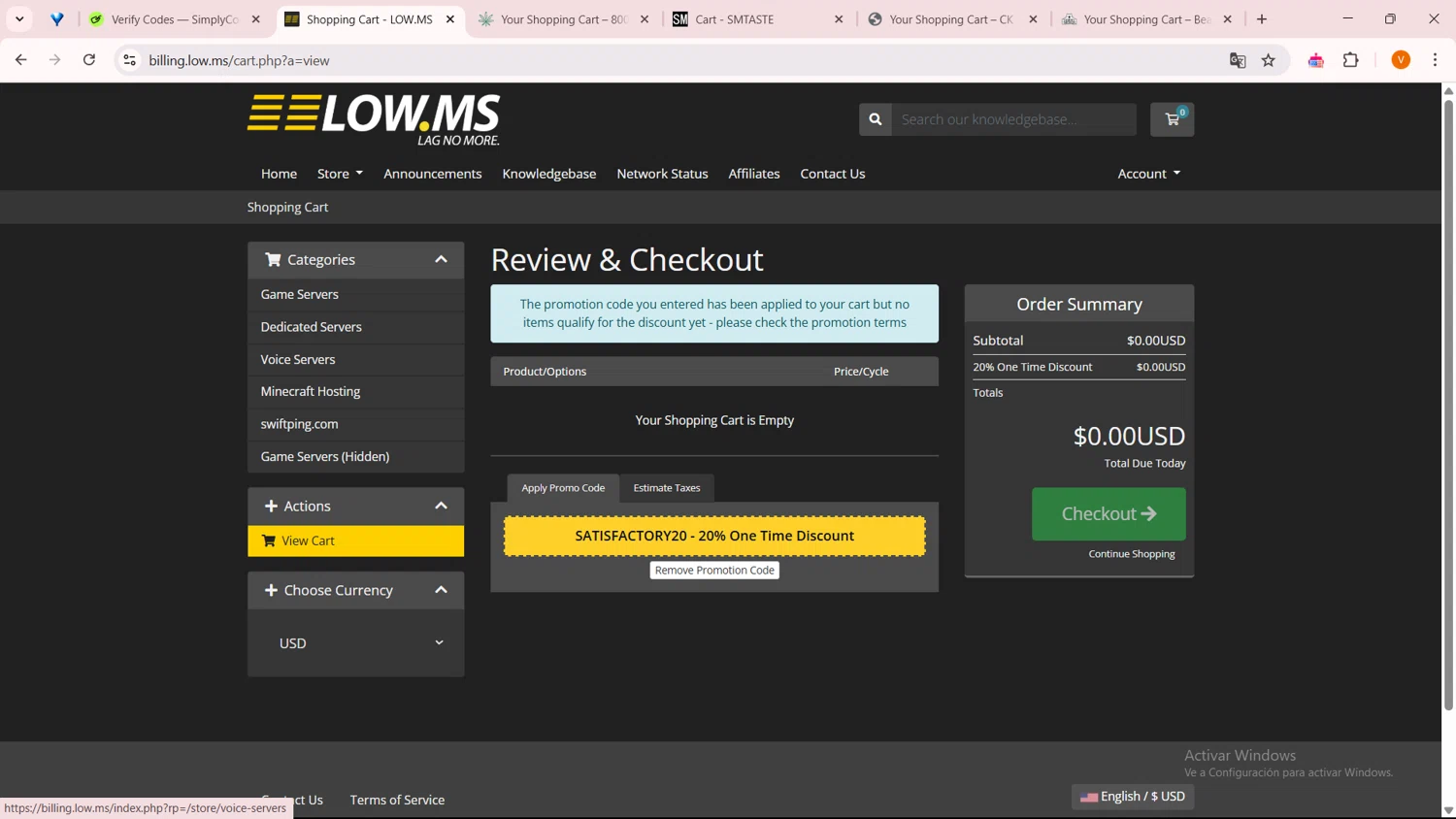Open the English / $ USD language selector
This screenshot has width=1456, height=819.
click(1133, 797)
